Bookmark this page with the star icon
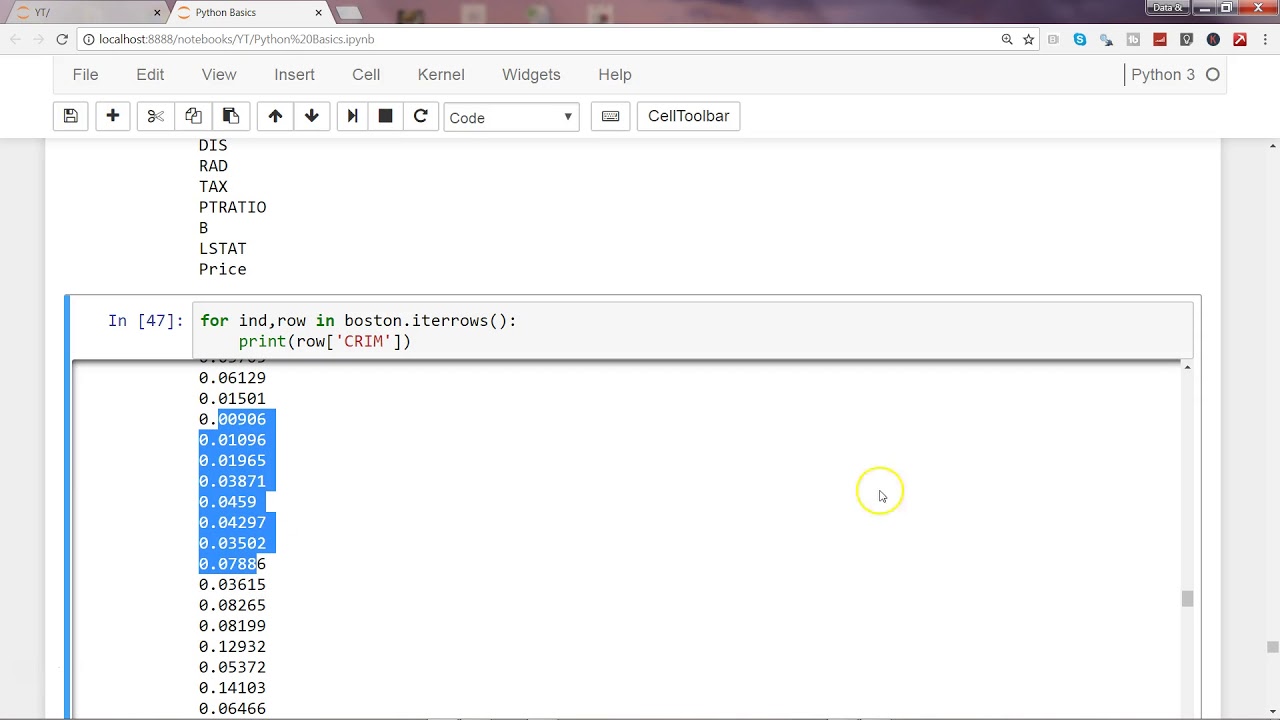Image resolution: width=1280 pixels, height=720 pixels. pyautogui.click(x=1028, y=39)
